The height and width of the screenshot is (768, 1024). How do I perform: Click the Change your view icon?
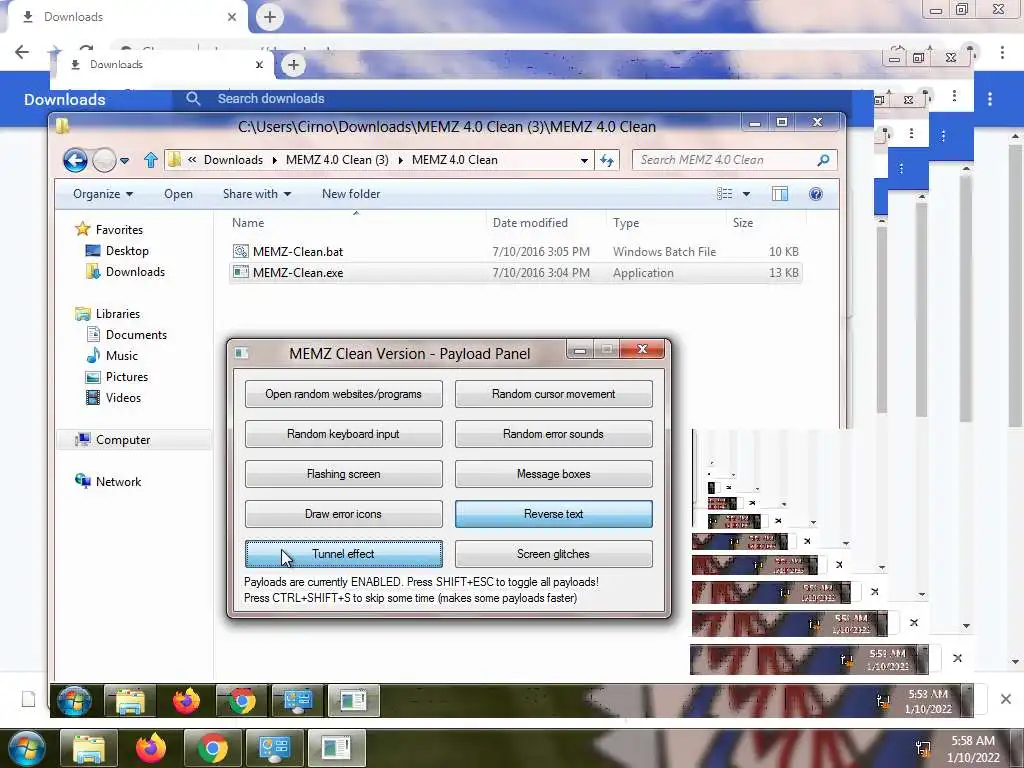coord(724,194)
